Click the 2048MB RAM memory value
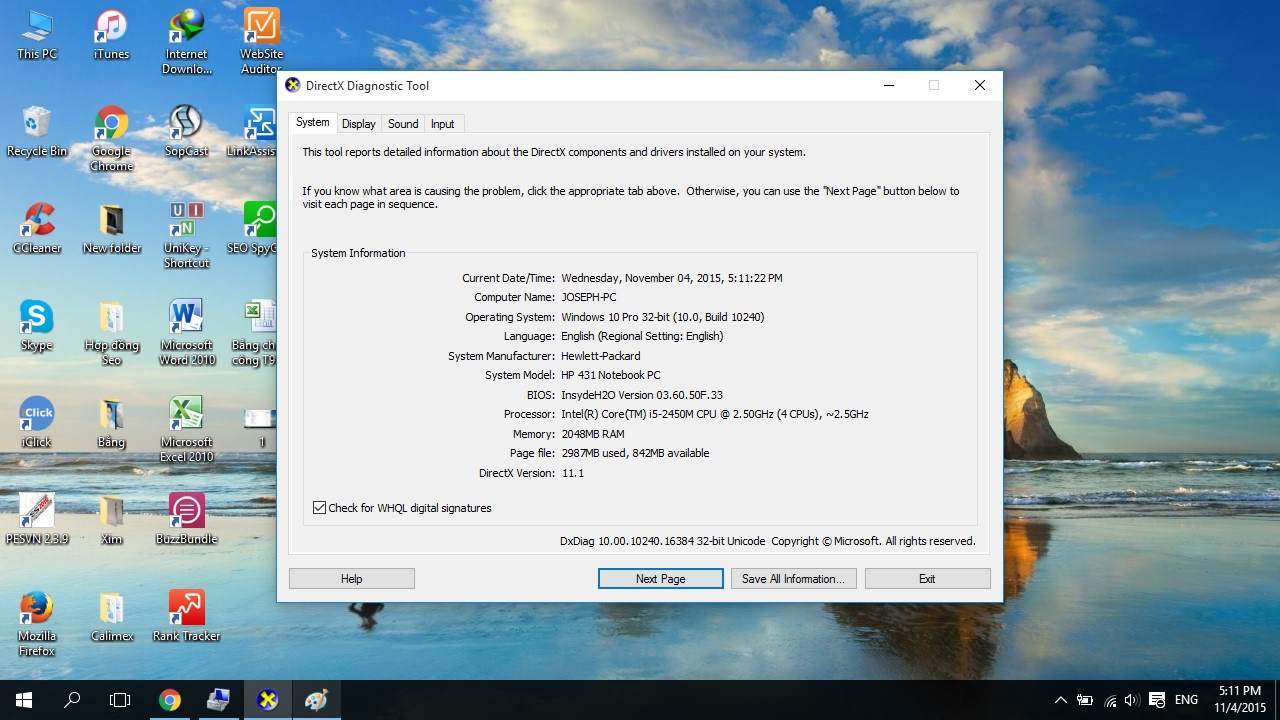This screenshot has height=720, width=1280. [x=593, y=434]
